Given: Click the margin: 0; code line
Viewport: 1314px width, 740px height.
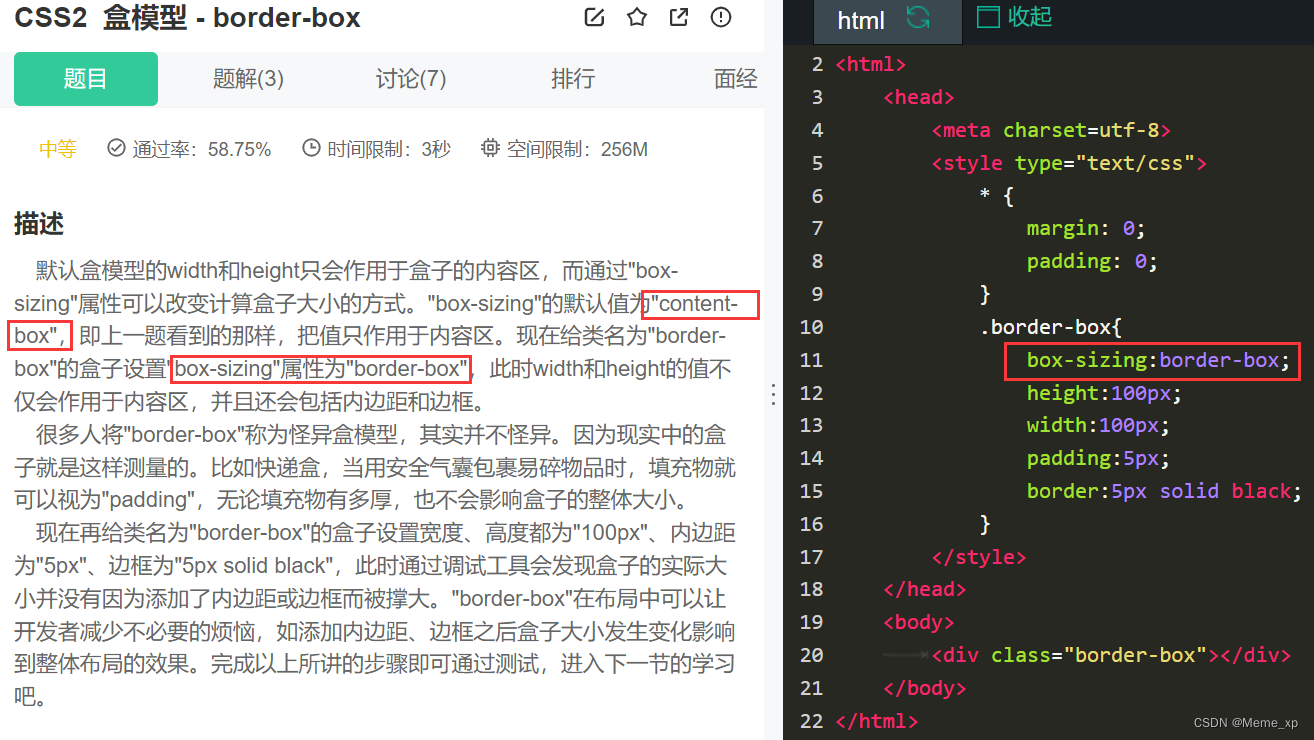Looking at the screenshot, I should [1086, 228].
